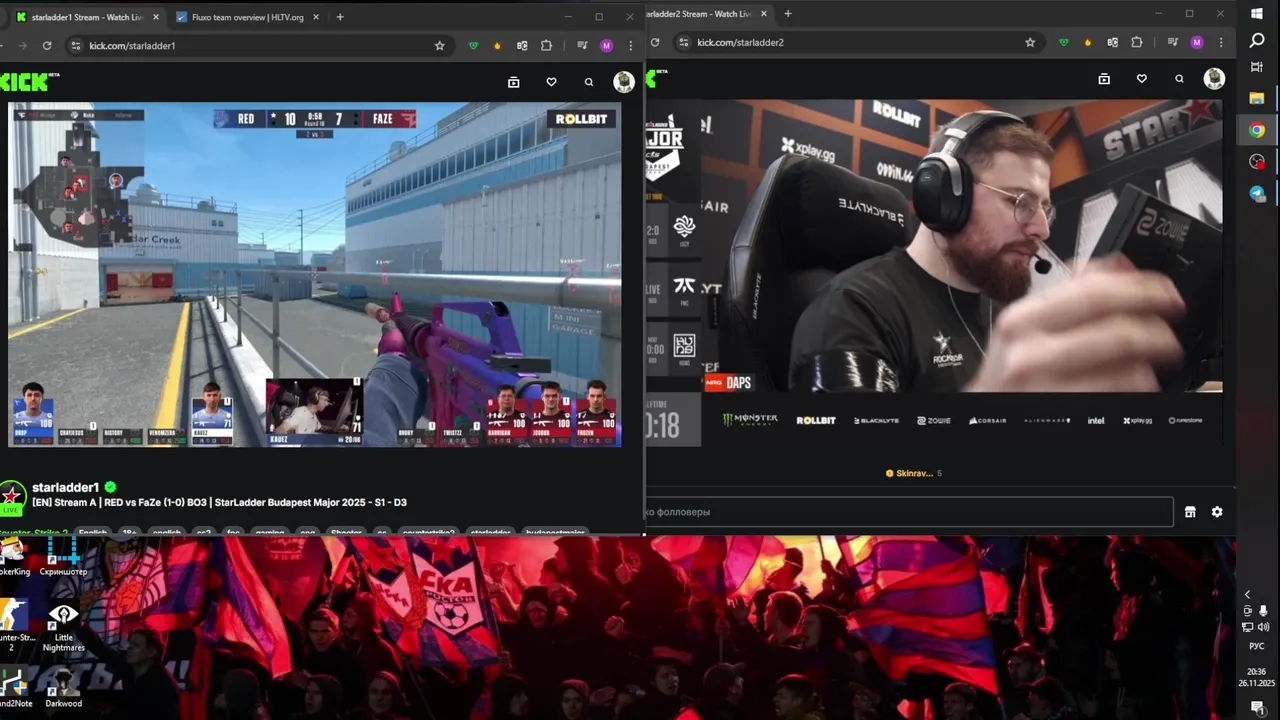Open orange flame extension in starladder1 window
Screen dimensions: 1280x720
coord(498,45)
